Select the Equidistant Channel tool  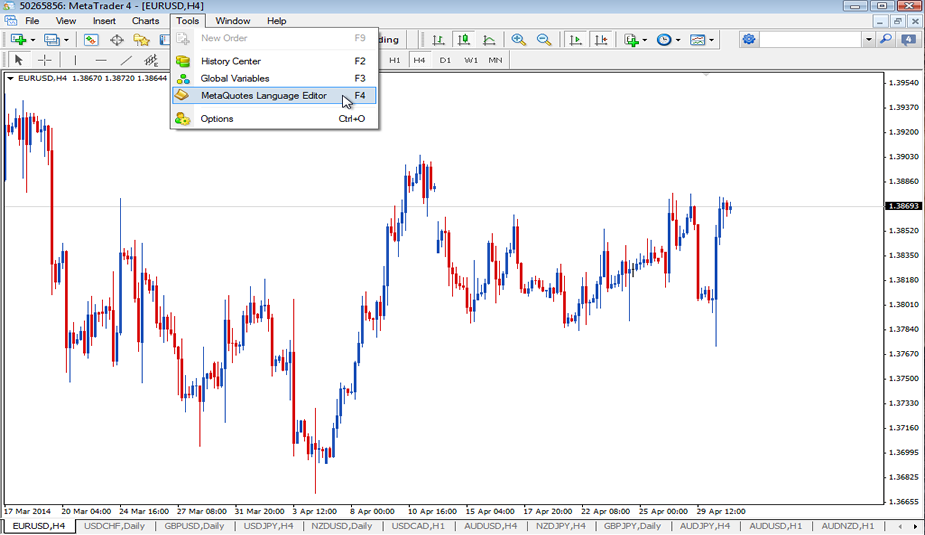click(152, 60)
